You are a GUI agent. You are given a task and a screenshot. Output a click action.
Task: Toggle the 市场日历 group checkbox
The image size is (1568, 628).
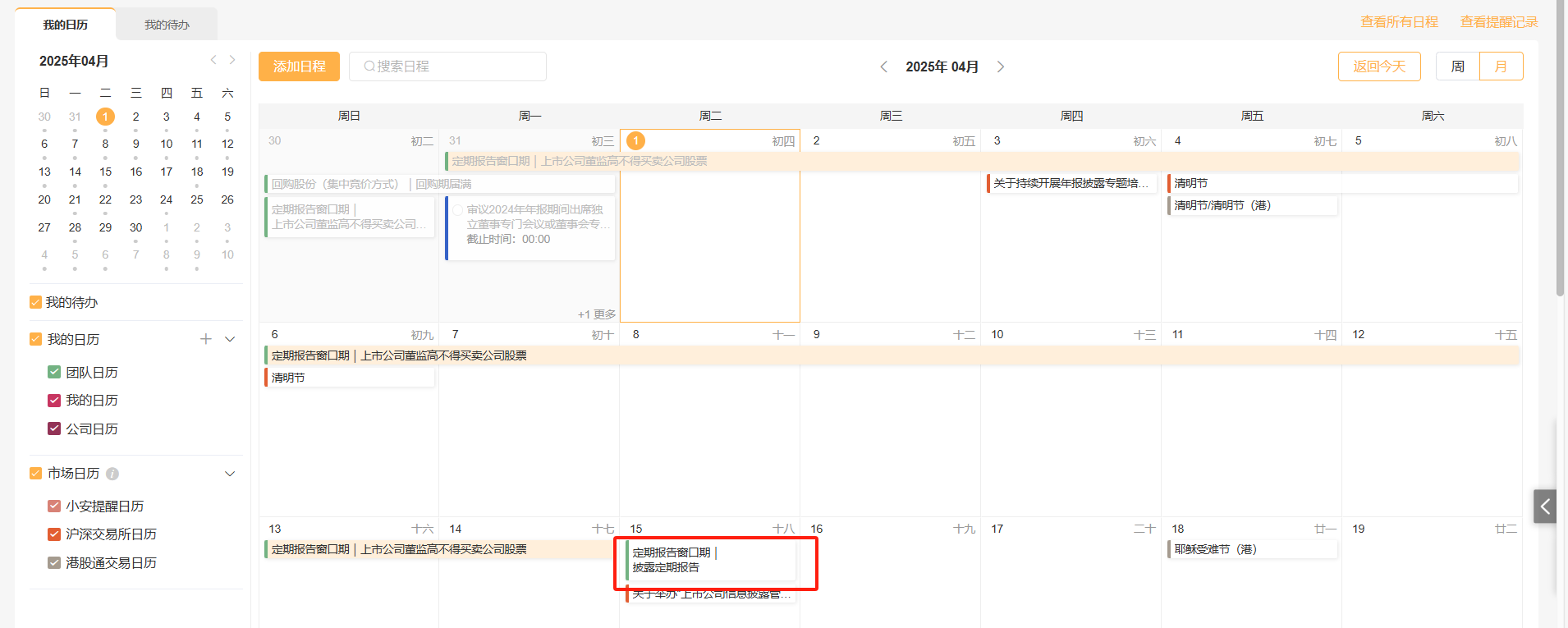click(x=35, y=474)
